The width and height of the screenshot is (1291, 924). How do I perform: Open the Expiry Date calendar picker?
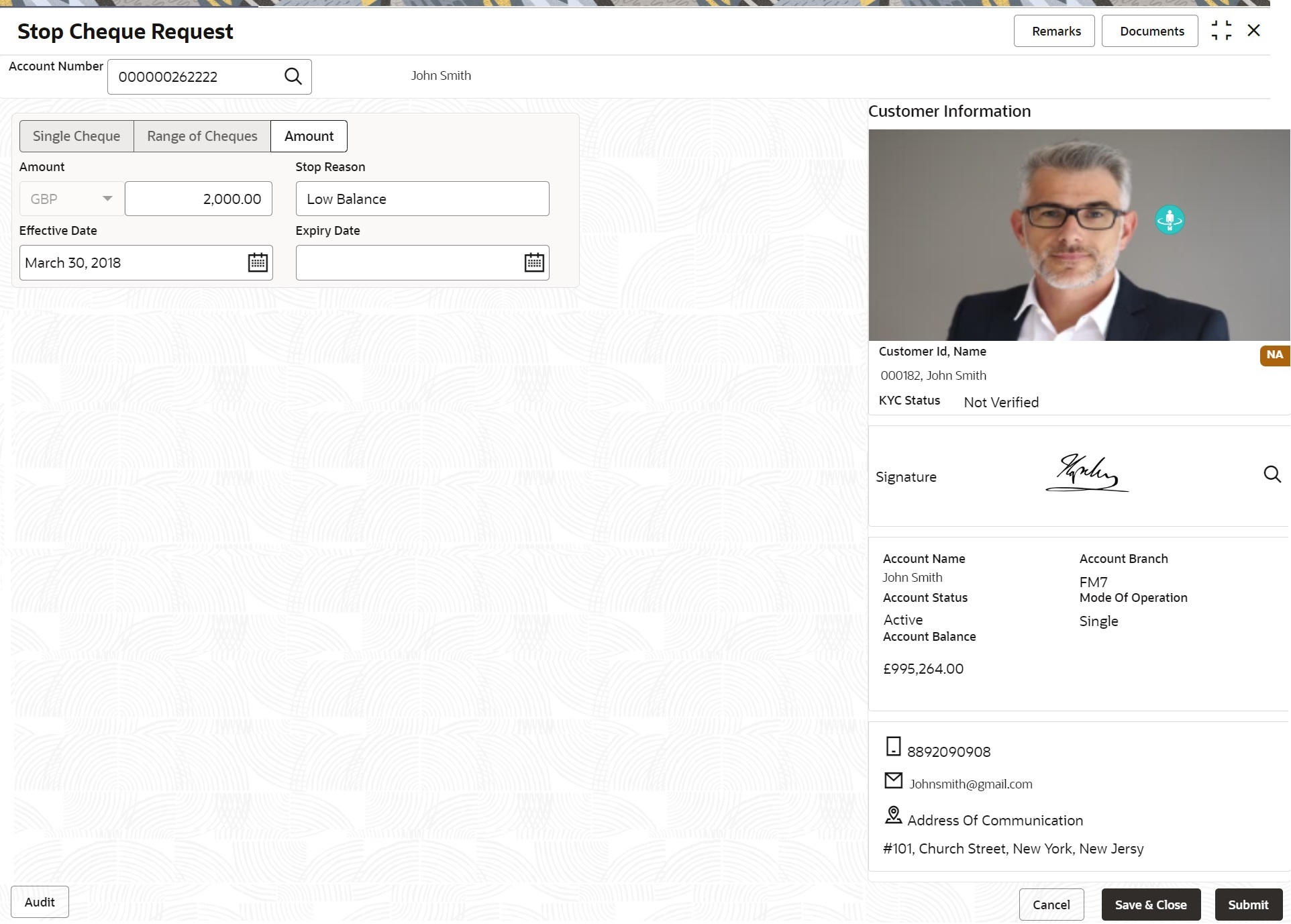[534, 262]
